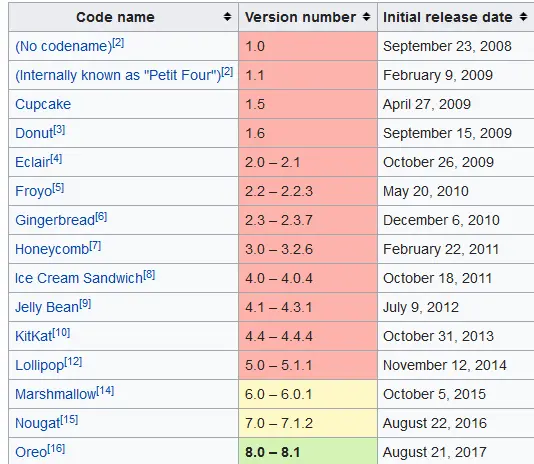Select the green 8.0 – 8.1 version cell

pos(308,451)
